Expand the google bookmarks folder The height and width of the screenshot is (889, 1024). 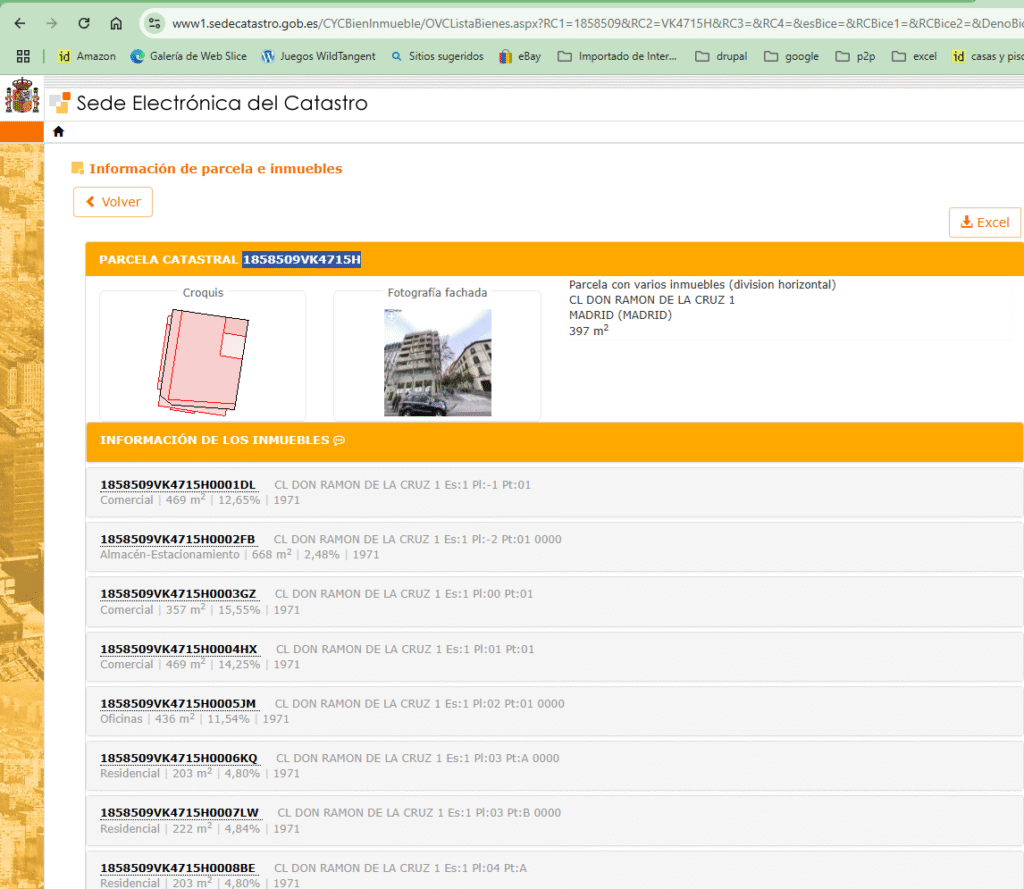coord(791,56)
